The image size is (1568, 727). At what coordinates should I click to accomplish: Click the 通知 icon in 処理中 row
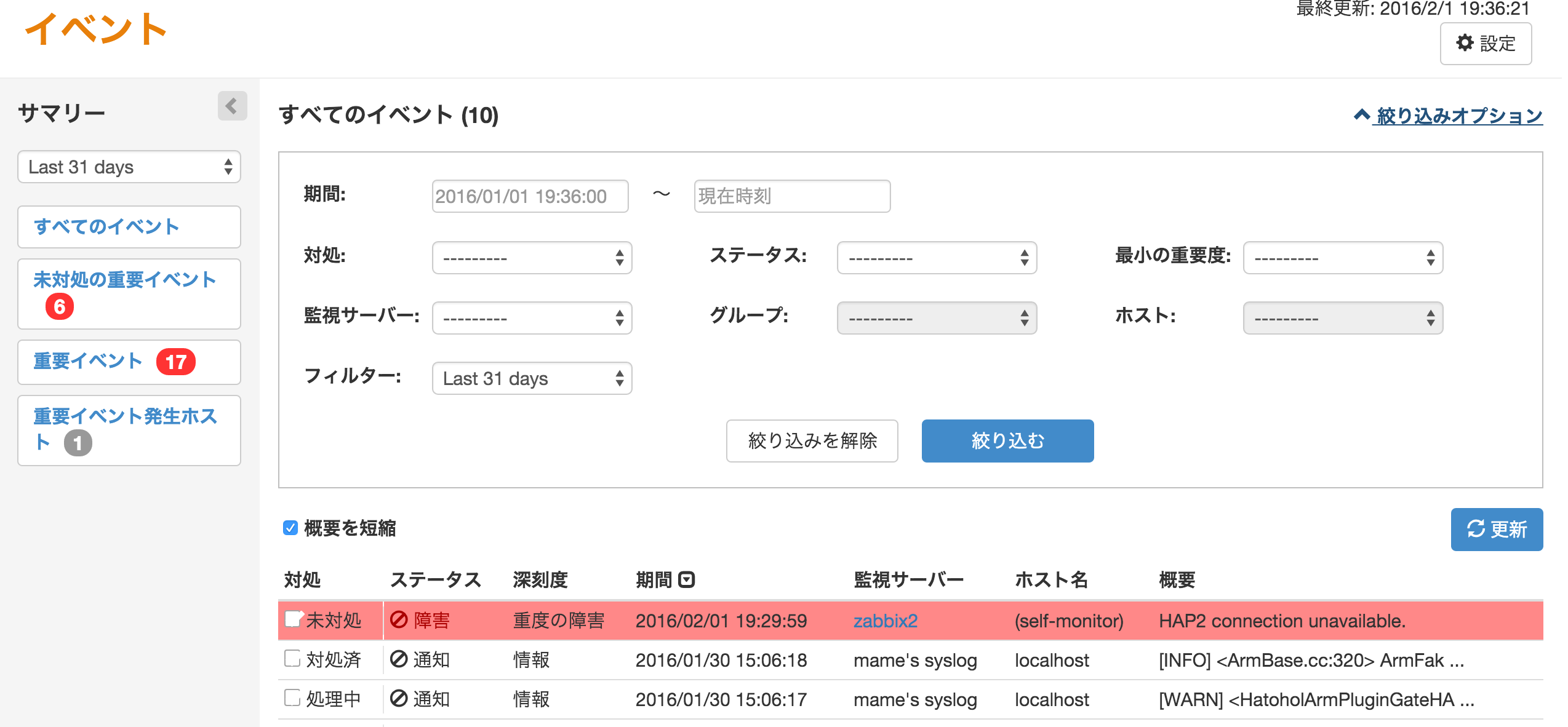point(399,699)
